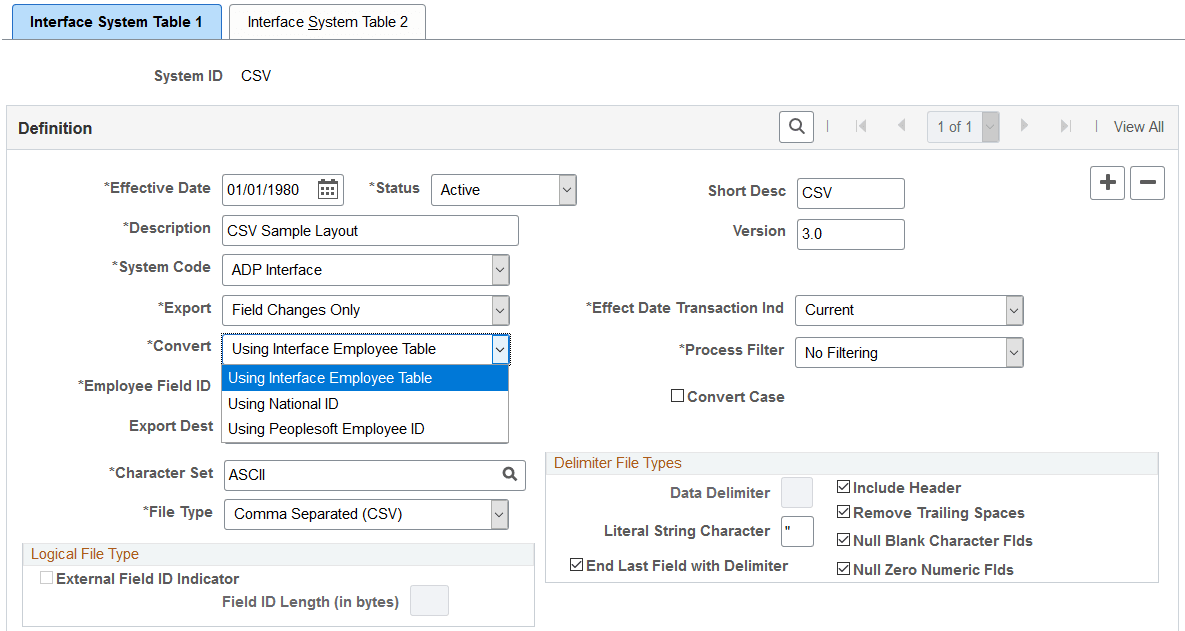This screenshot has height=631, width=1185.
Task: Switch to Interface System Table 2 tab
Action: [327, 21]
